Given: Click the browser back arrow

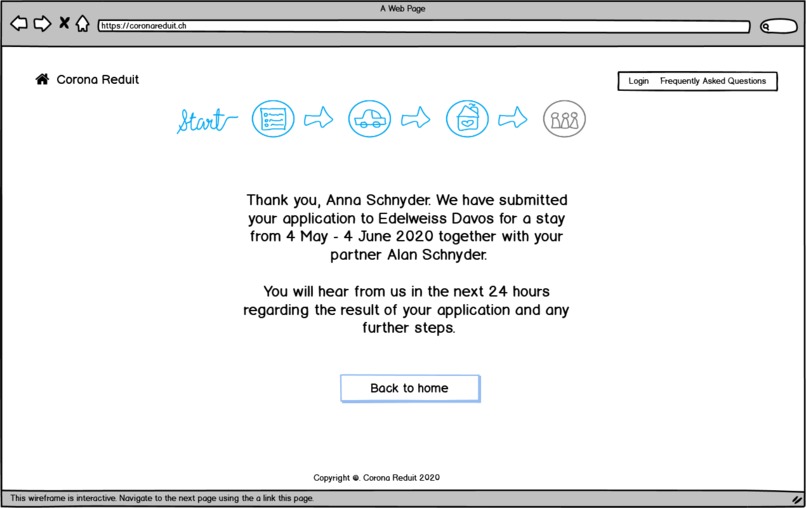Looking at the screenshot, I should click(19, 24).
